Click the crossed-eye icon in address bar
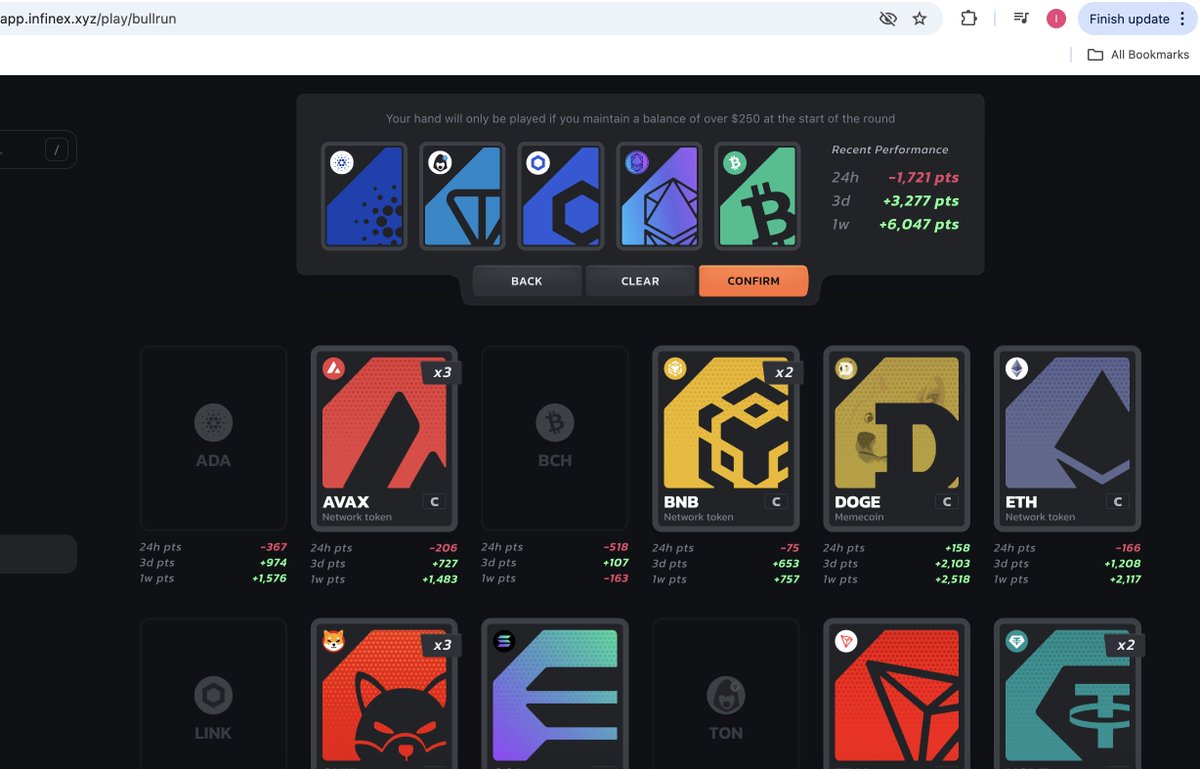This screenshot has height=769, width=1200. (x=887, y=19)
